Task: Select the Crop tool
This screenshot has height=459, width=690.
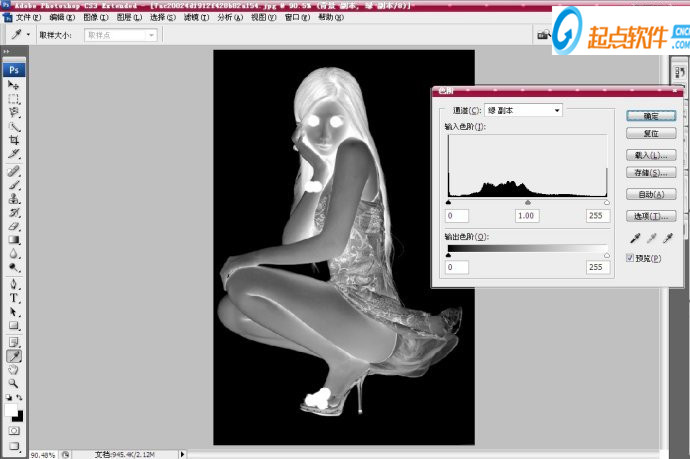Action: click(x=14, y=140)
